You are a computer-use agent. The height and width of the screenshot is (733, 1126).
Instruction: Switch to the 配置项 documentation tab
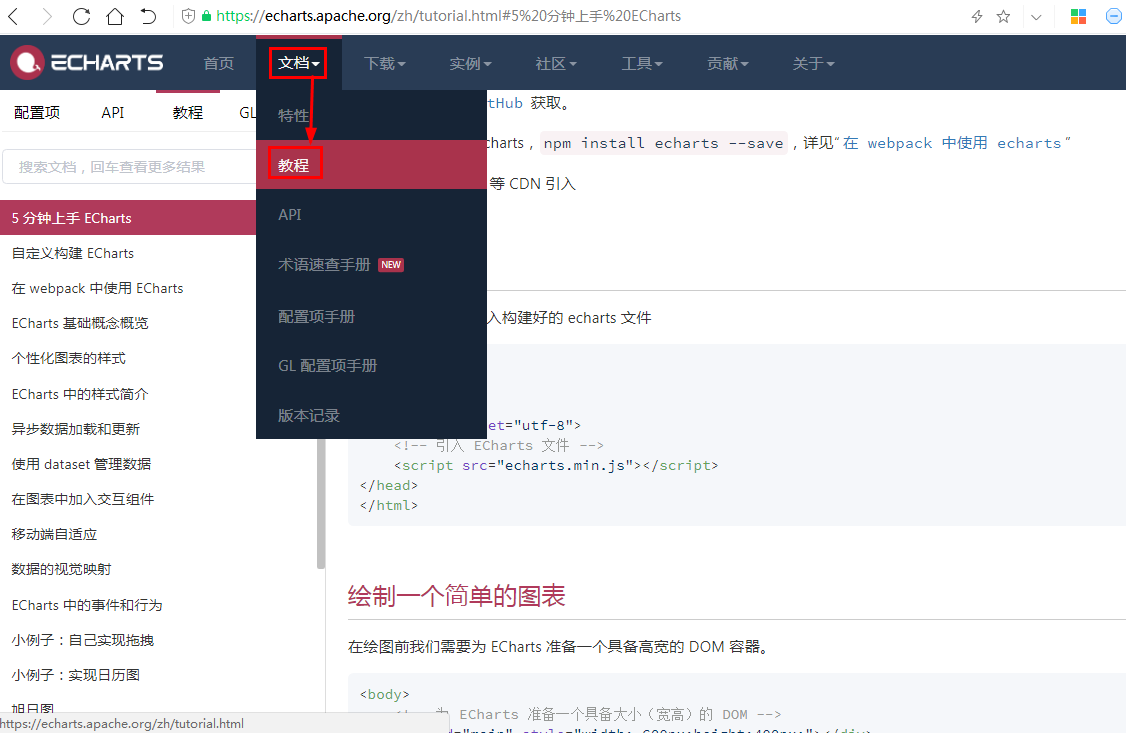37,112
